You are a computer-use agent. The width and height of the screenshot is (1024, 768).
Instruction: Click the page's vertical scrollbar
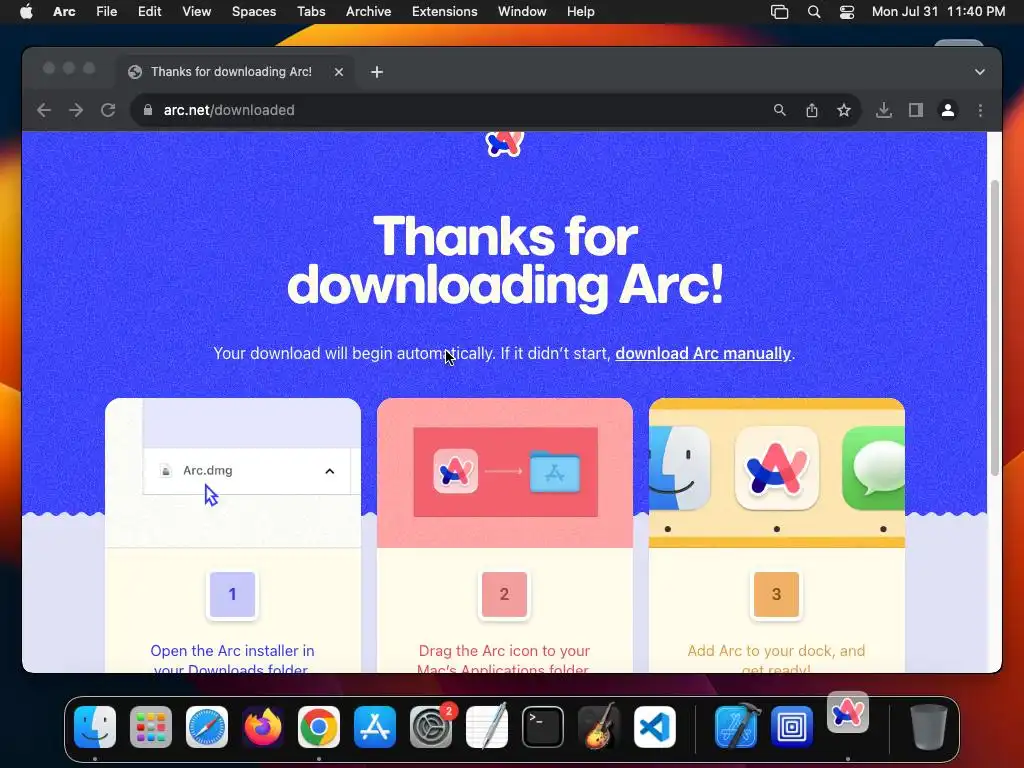[995, 327]
